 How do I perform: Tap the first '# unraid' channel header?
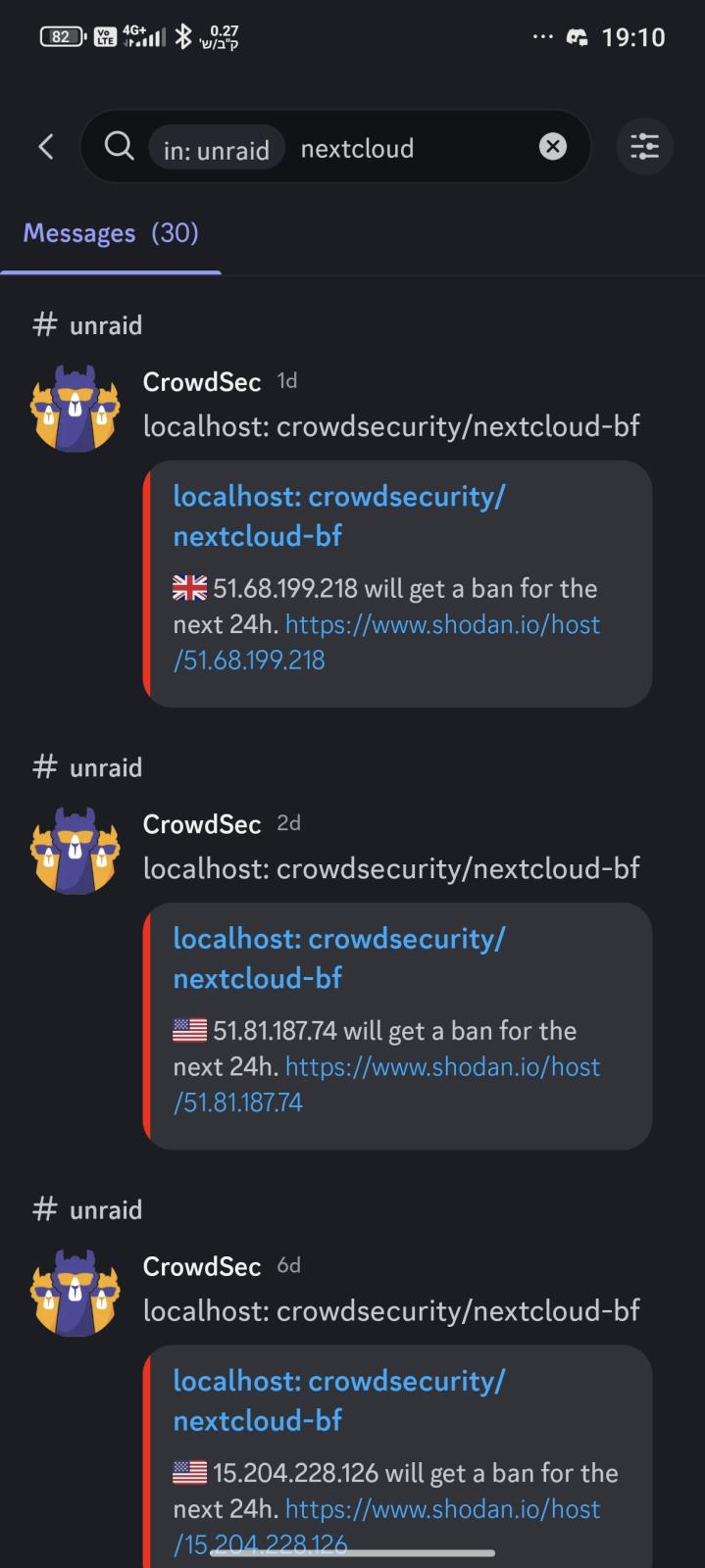[x=88, y=325]
